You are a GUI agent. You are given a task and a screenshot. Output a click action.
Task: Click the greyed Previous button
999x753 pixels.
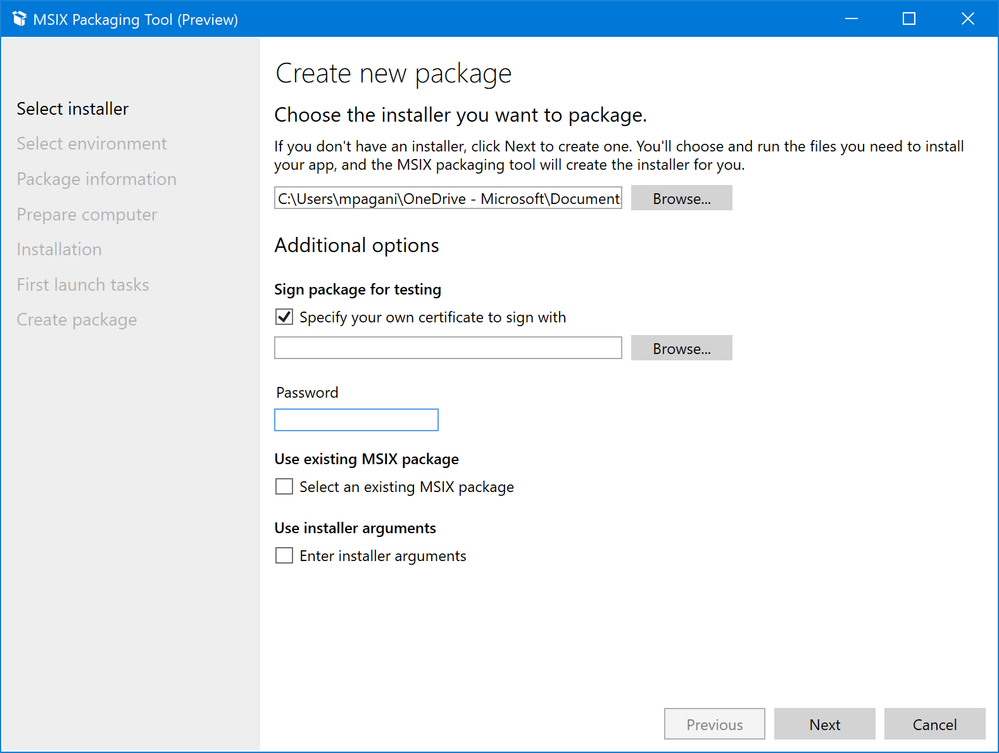pos(714,724)
